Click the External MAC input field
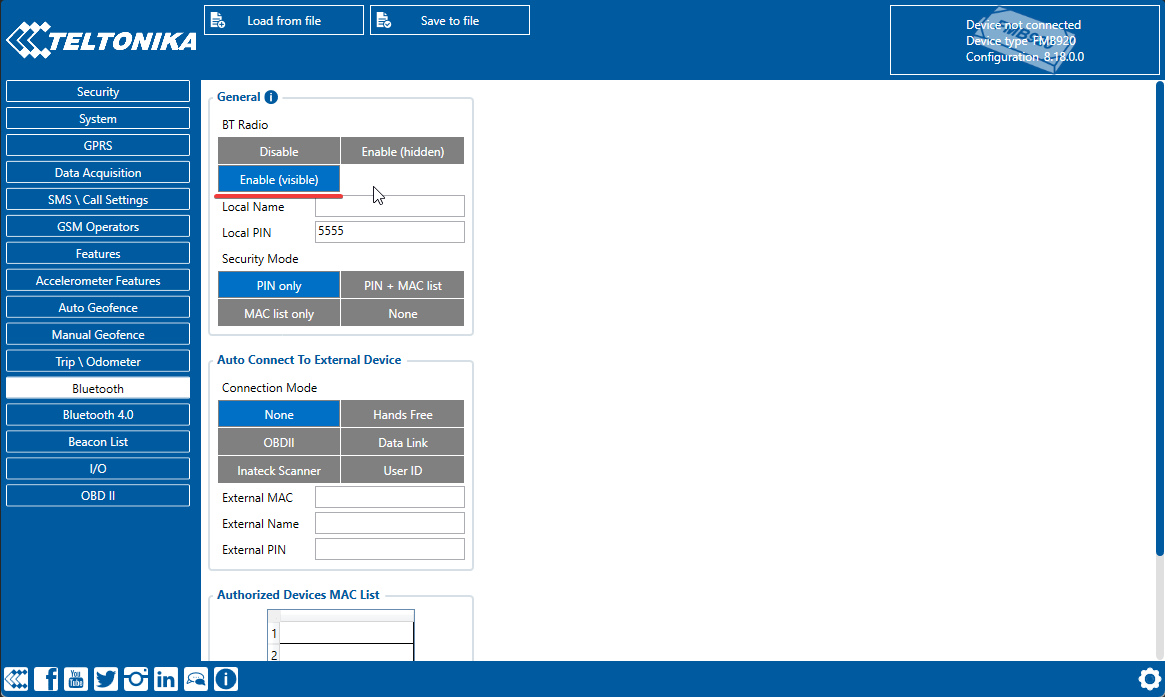 click(389, 497)
